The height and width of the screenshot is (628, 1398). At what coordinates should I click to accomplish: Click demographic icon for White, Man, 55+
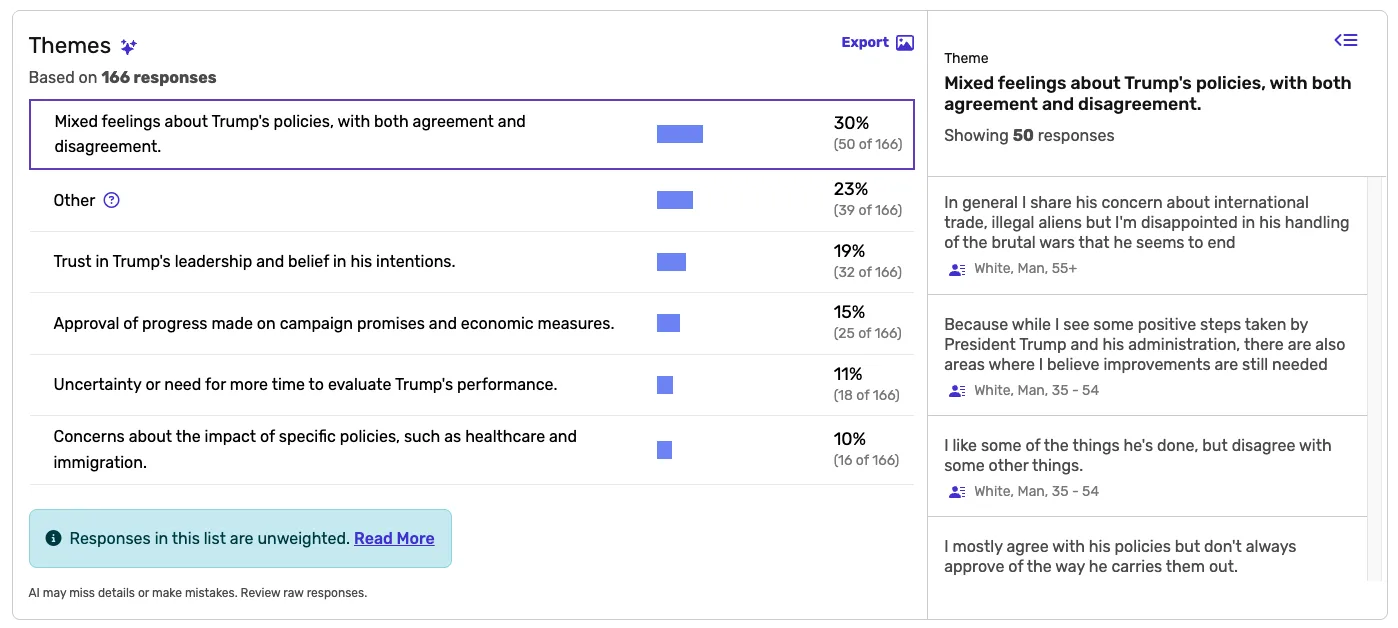click(957, 269)
